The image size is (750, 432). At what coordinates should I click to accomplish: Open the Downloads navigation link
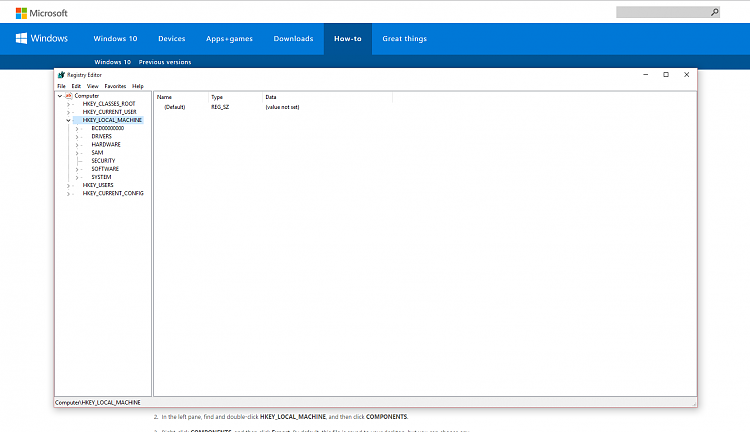pyautogui.click(x=293, y=39)
